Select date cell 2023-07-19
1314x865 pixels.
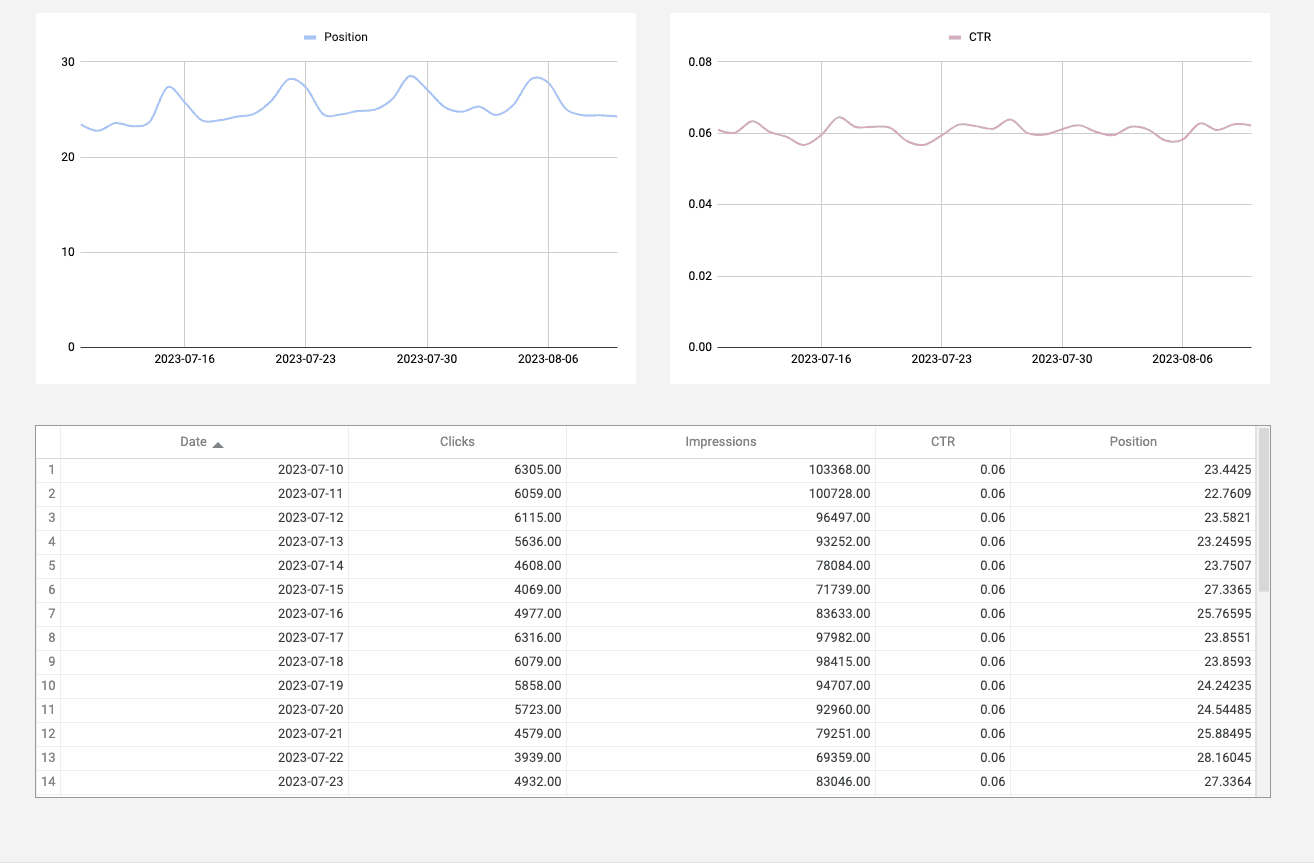coord(311,685)
